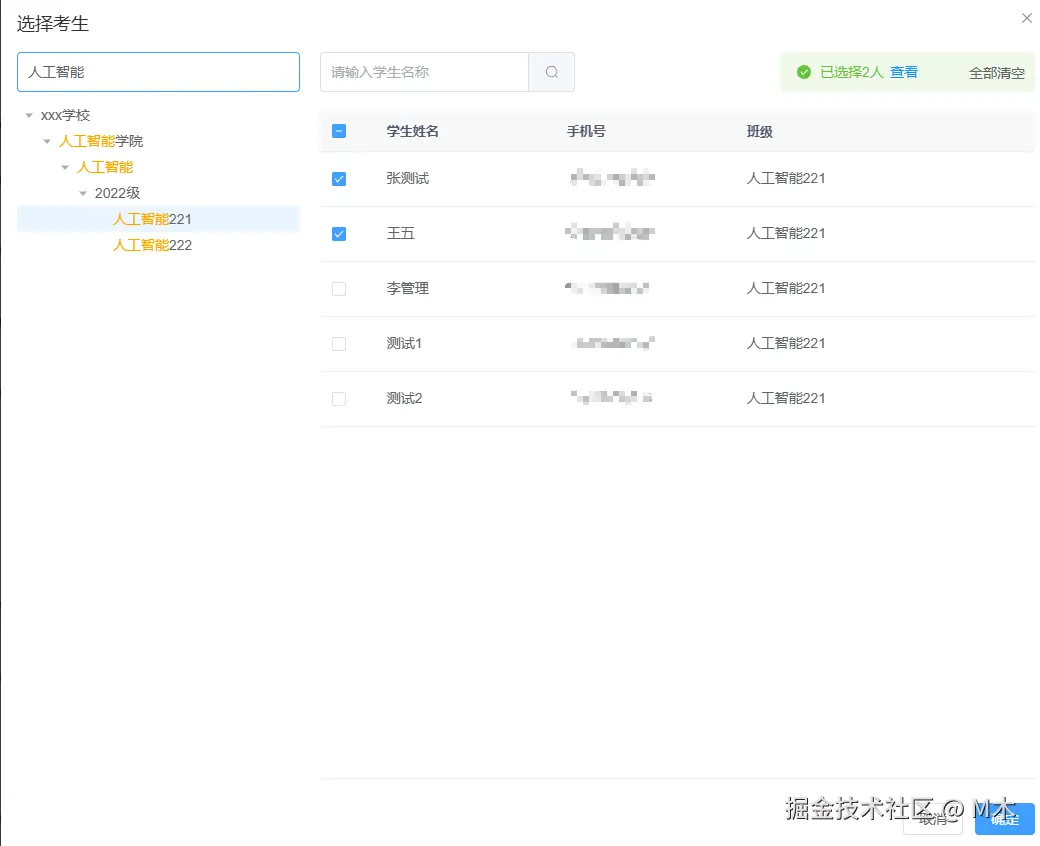Click the 已选择2人 status text
1040x846 pixels.
(x=851, y=72)
